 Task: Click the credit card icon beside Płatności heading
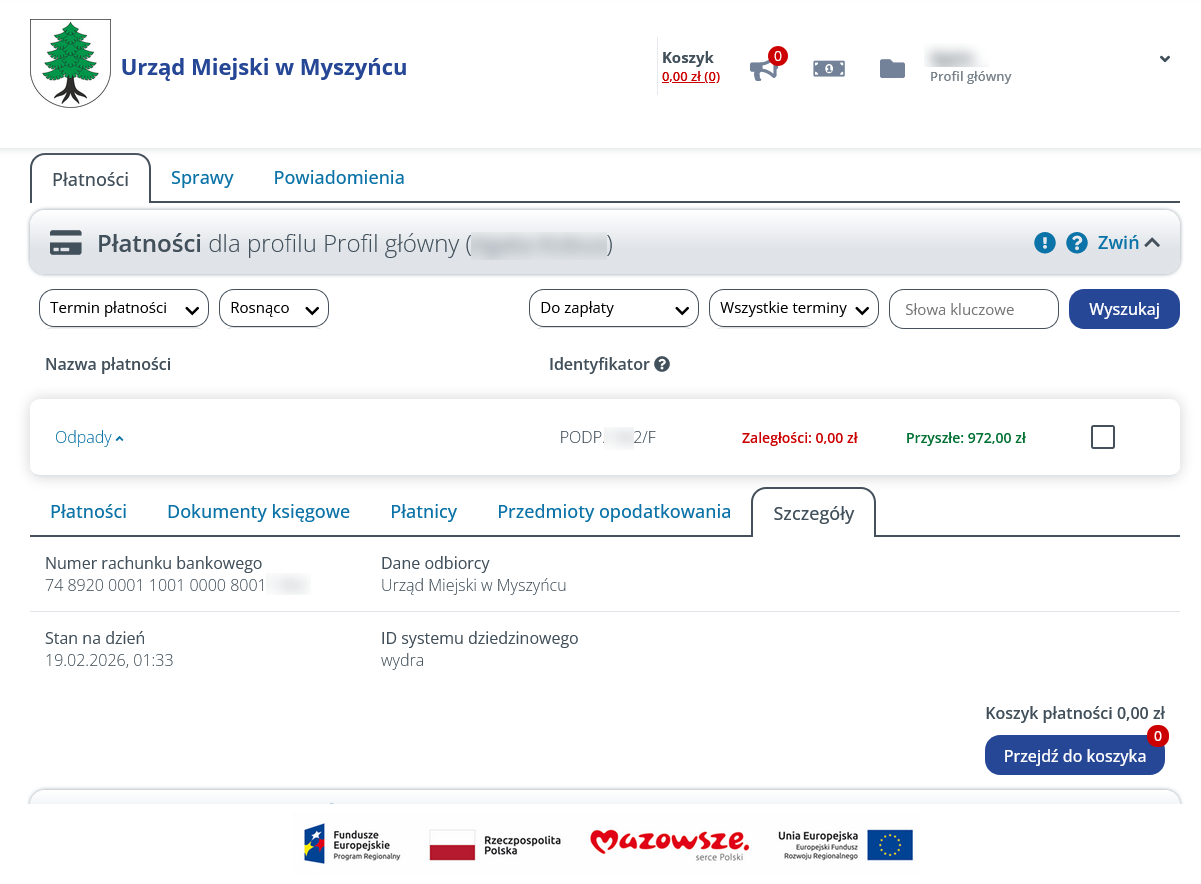pos(66,243)
